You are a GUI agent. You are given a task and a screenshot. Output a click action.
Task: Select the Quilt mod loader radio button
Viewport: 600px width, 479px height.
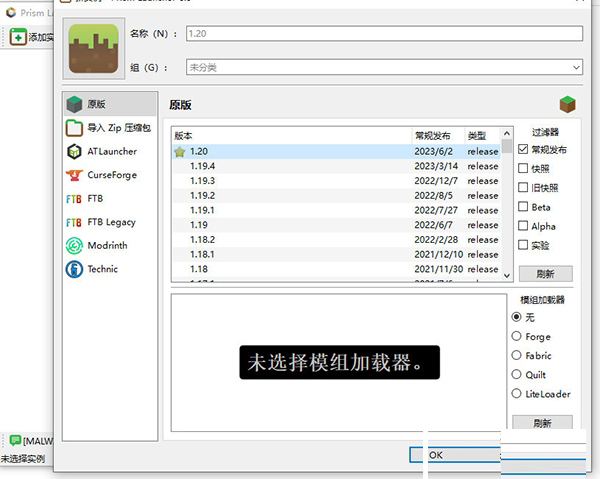pos(517,374)
